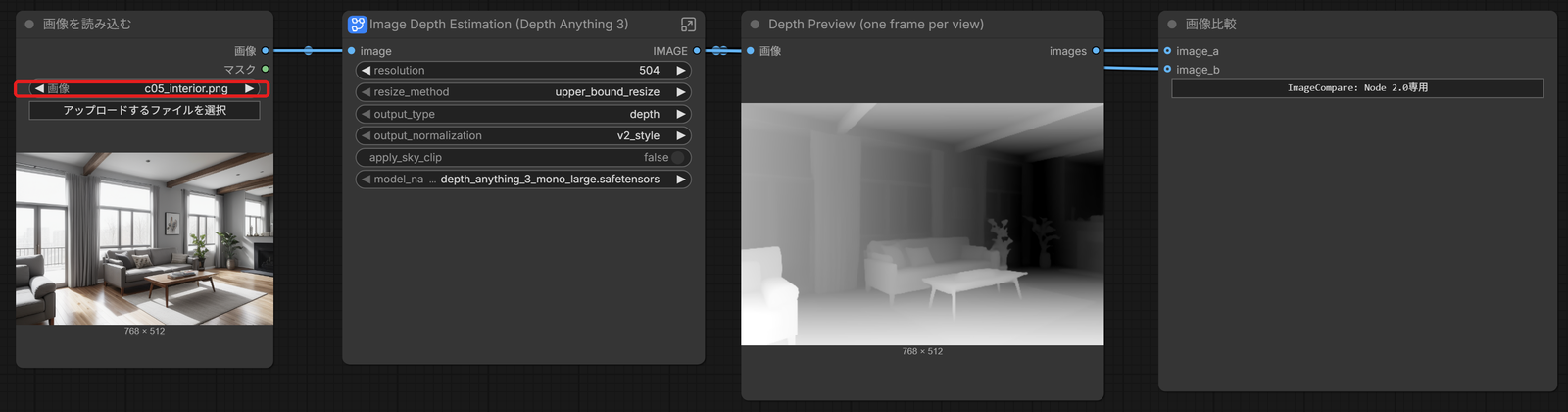Collapse the 画像比較 node via its dot
Screen dimensions: 1568x412
1172,25
